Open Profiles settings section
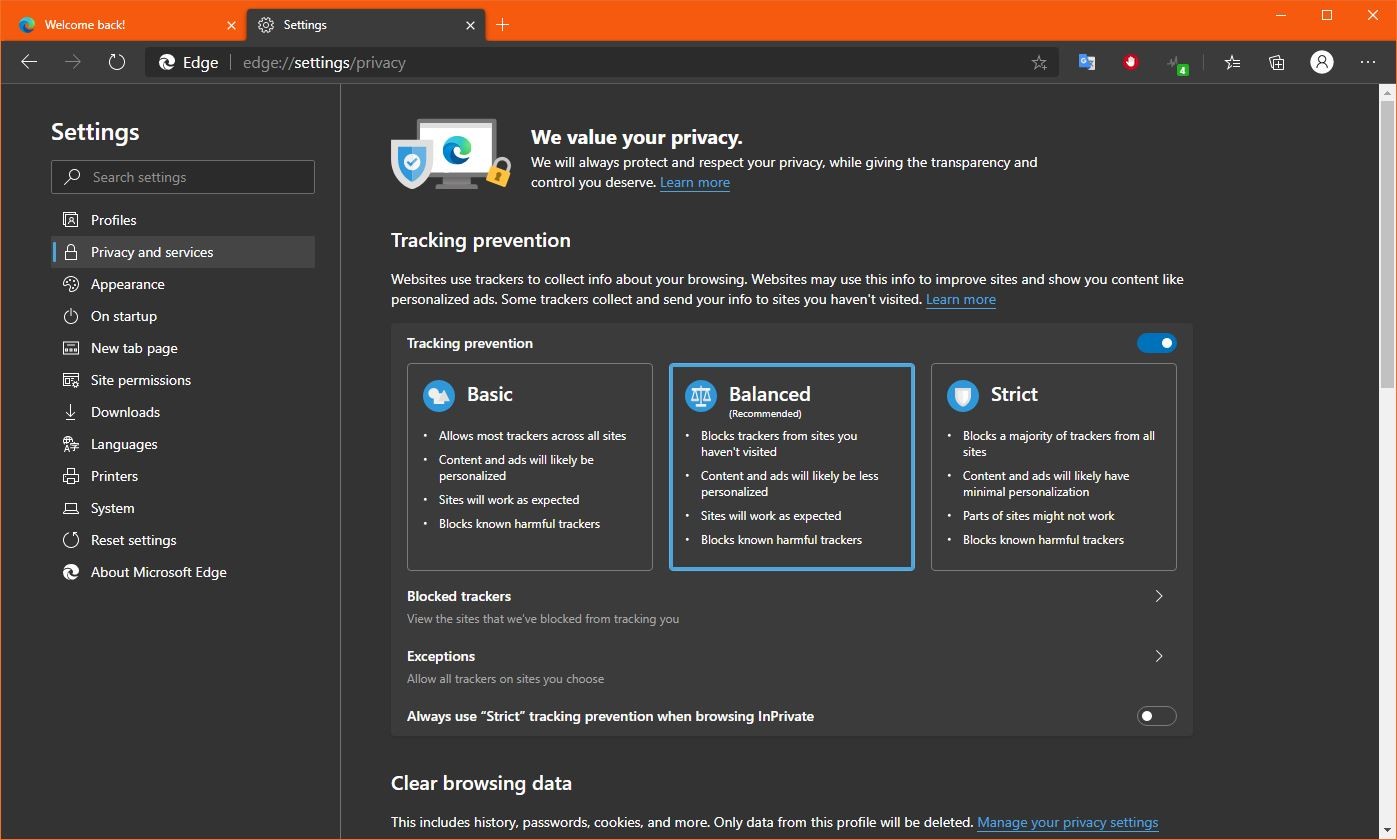Screen dimensions: 1397x840 (x=183, y=220)
